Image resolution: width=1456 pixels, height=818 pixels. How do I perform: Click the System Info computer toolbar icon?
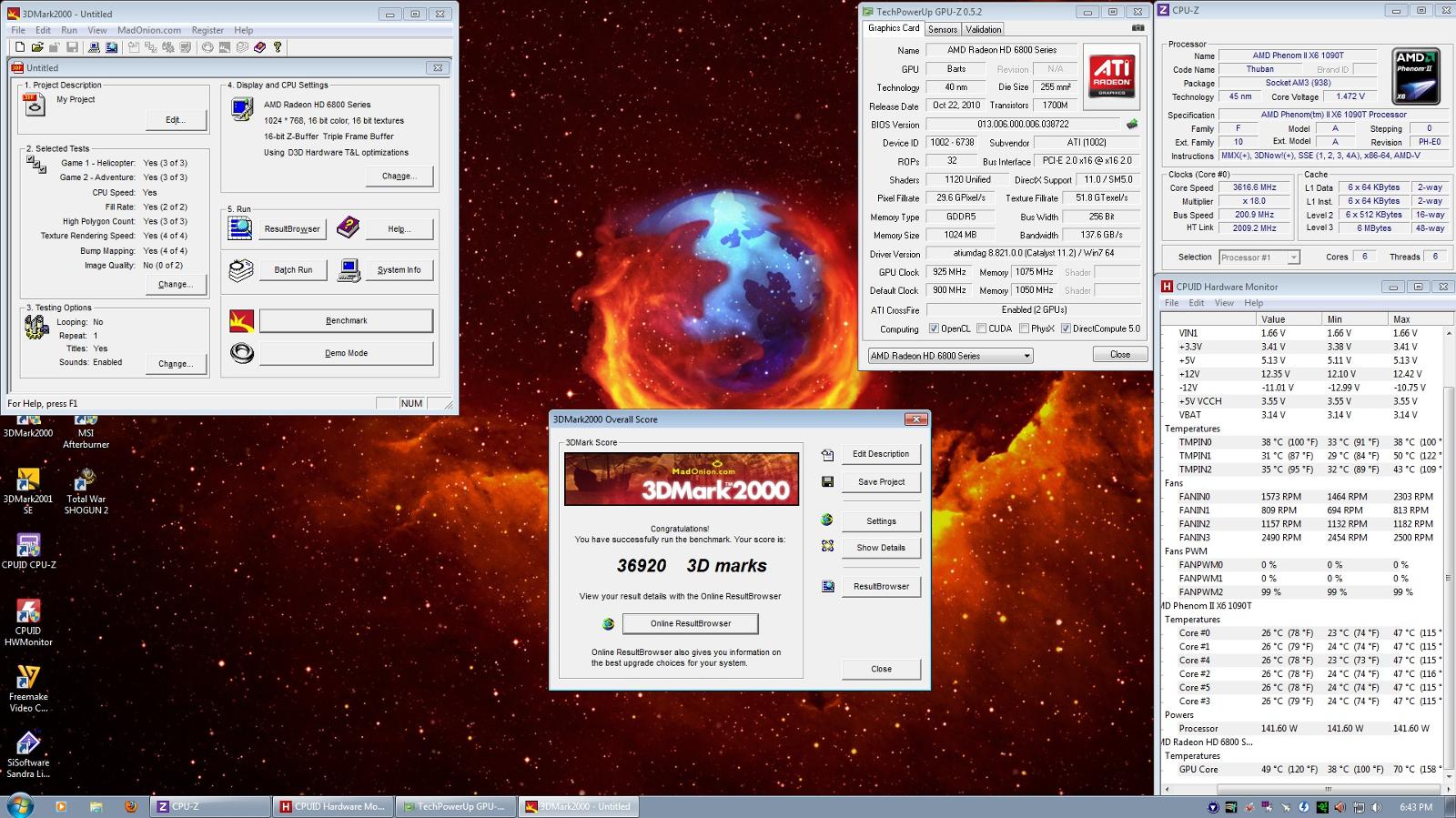pyautogui.click(x=94, y=46)
